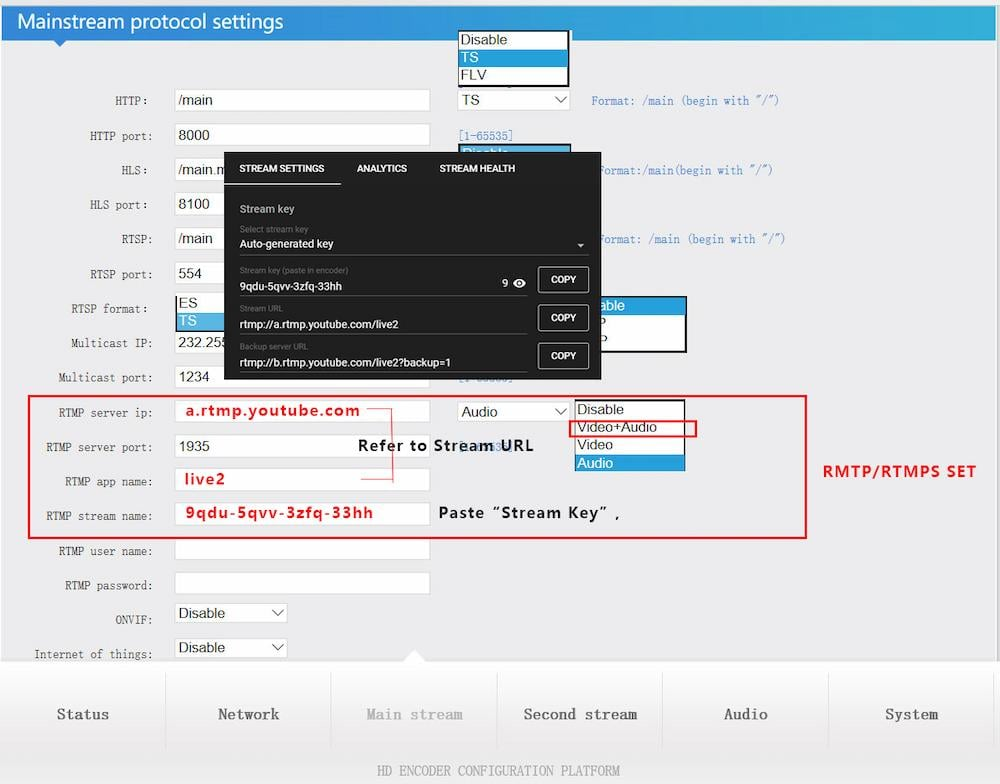Image resolution: width=1000 pixels, height=784 pixels.
Task: Open the ONVIF dropdown
Action: pos(230,613)
